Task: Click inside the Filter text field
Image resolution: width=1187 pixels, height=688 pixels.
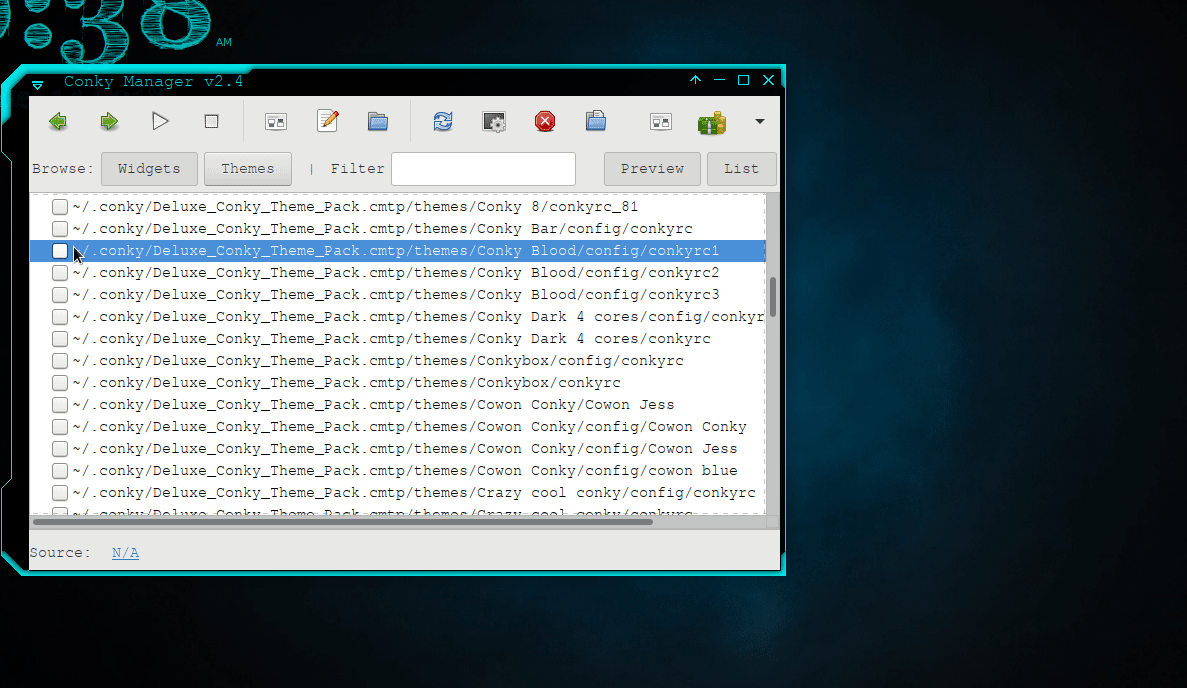Action: click(483, 168)
